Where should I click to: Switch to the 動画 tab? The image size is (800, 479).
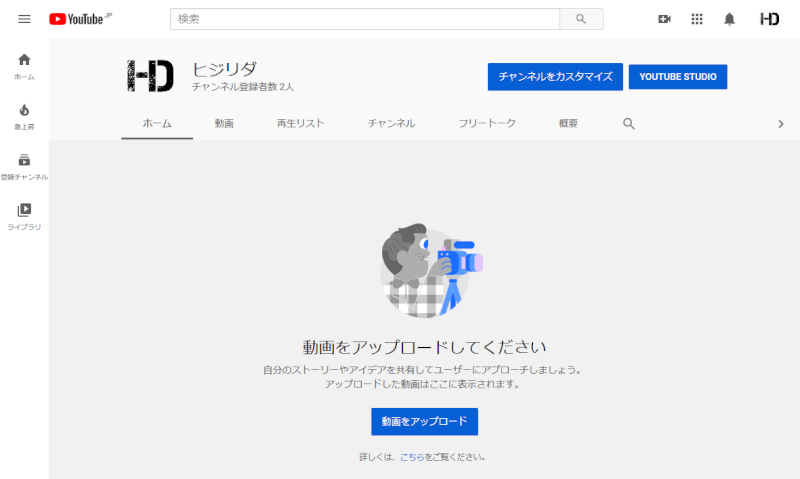[x=224, y=123]
